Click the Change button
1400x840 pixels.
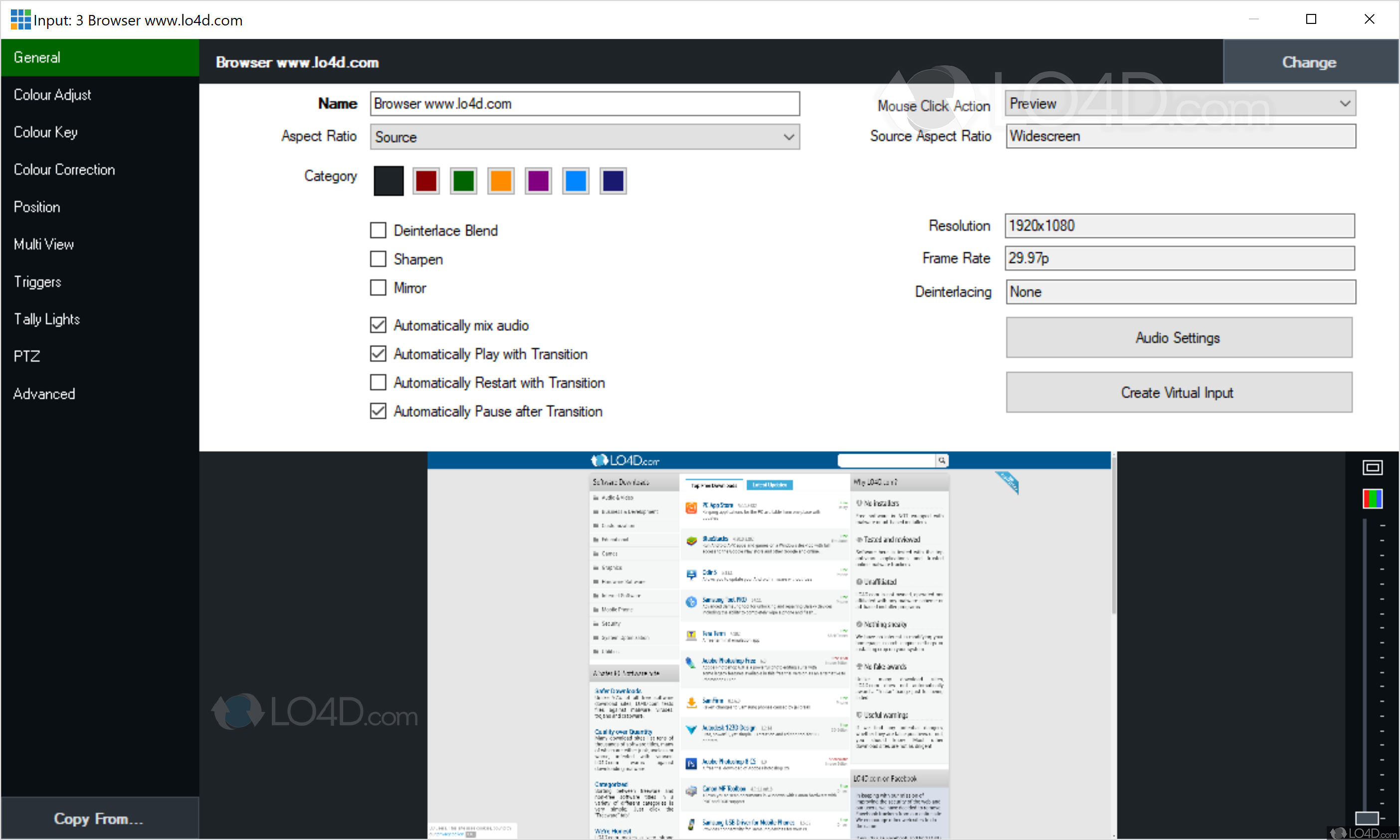click(x=1310, y=62)
